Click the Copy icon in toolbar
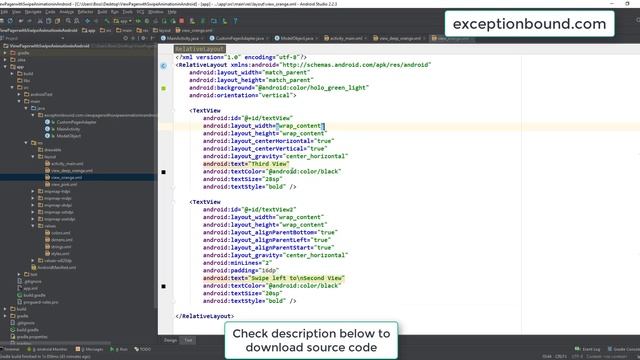The height and width of the screenshot is (360, 640). (49, 21)
